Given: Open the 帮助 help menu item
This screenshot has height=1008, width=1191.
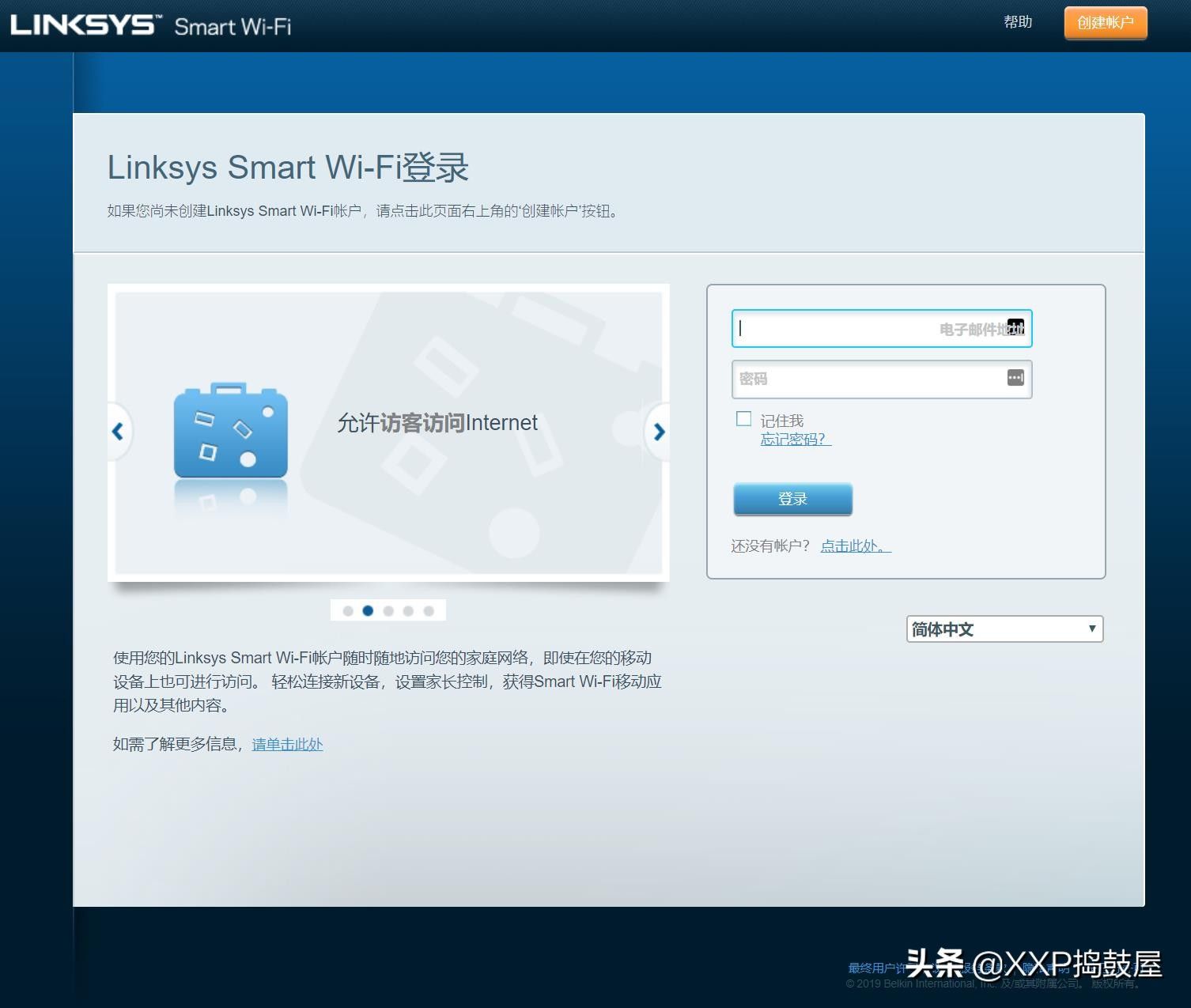Looking at the screenshot, I should click(1018, 22).
